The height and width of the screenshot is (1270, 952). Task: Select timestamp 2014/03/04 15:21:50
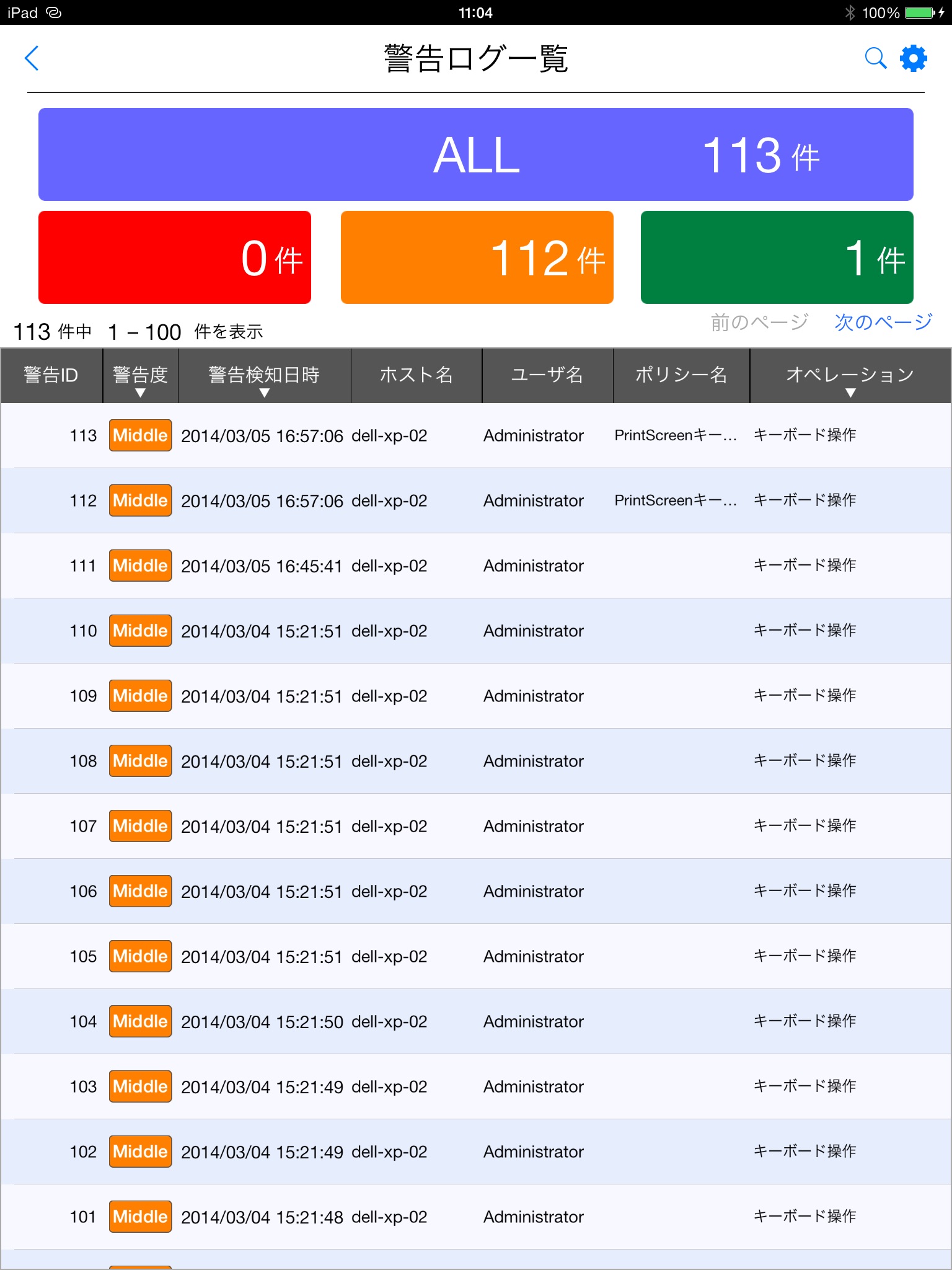[x=262, y=1022]
